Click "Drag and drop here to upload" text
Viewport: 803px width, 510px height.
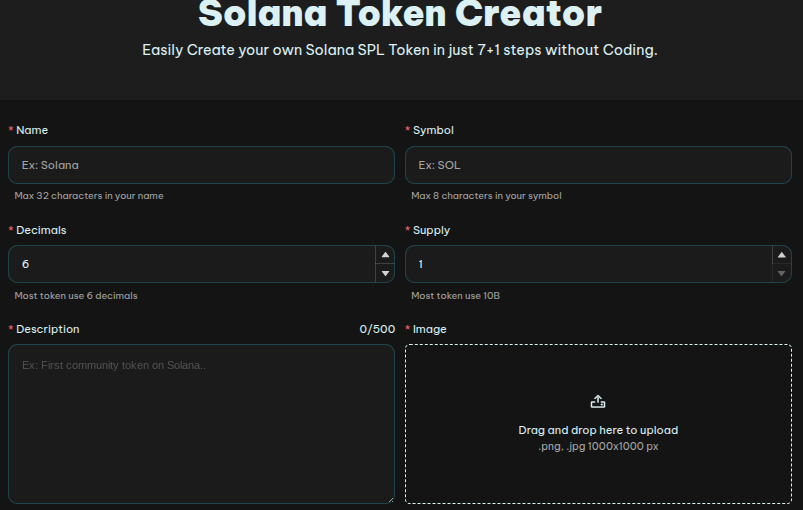coord(598,430)
